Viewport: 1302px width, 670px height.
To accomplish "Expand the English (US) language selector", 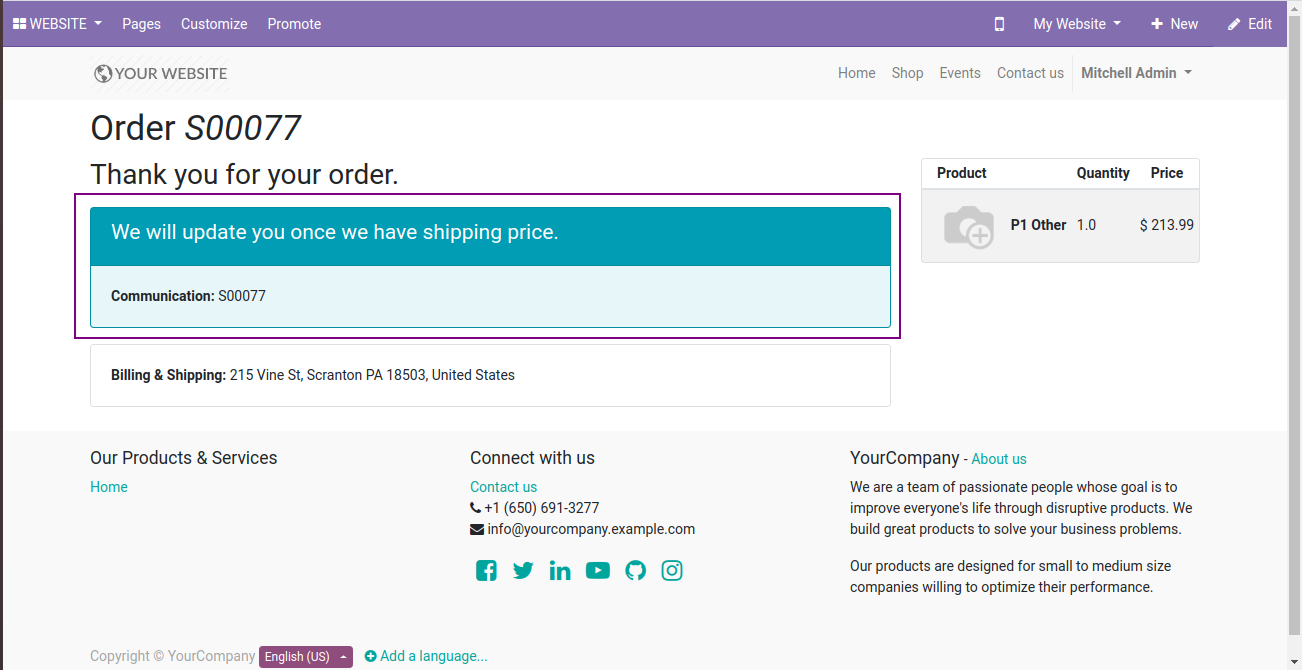I will (x=305, y=657).
